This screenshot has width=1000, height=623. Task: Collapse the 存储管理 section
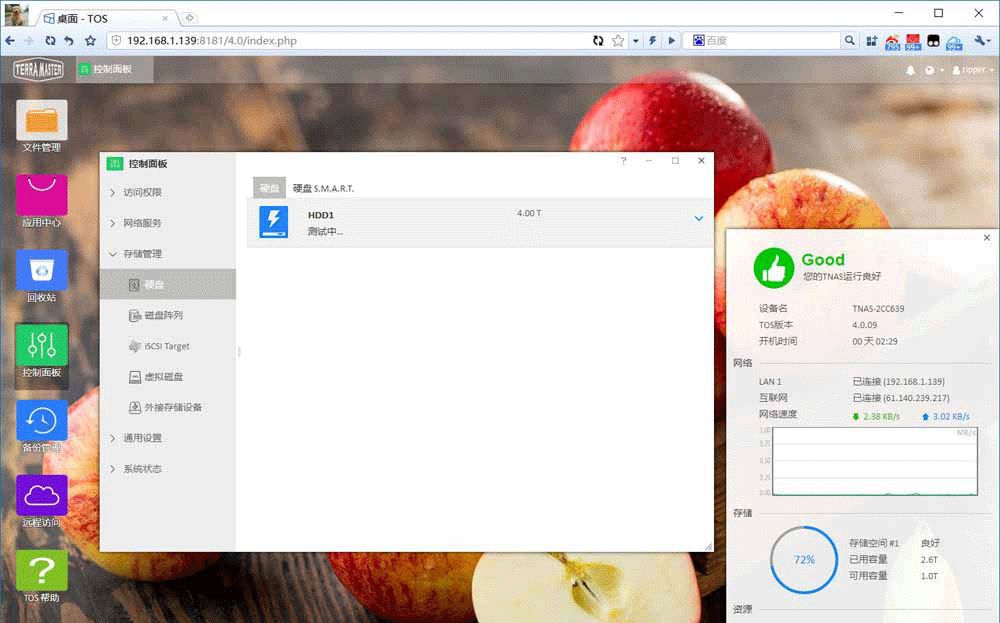click(x=142, y=254)
